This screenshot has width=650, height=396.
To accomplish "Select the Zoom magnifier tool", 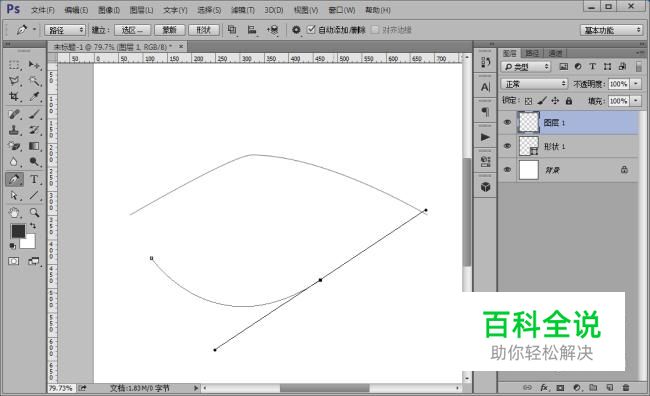I will [x=34, y=213].
